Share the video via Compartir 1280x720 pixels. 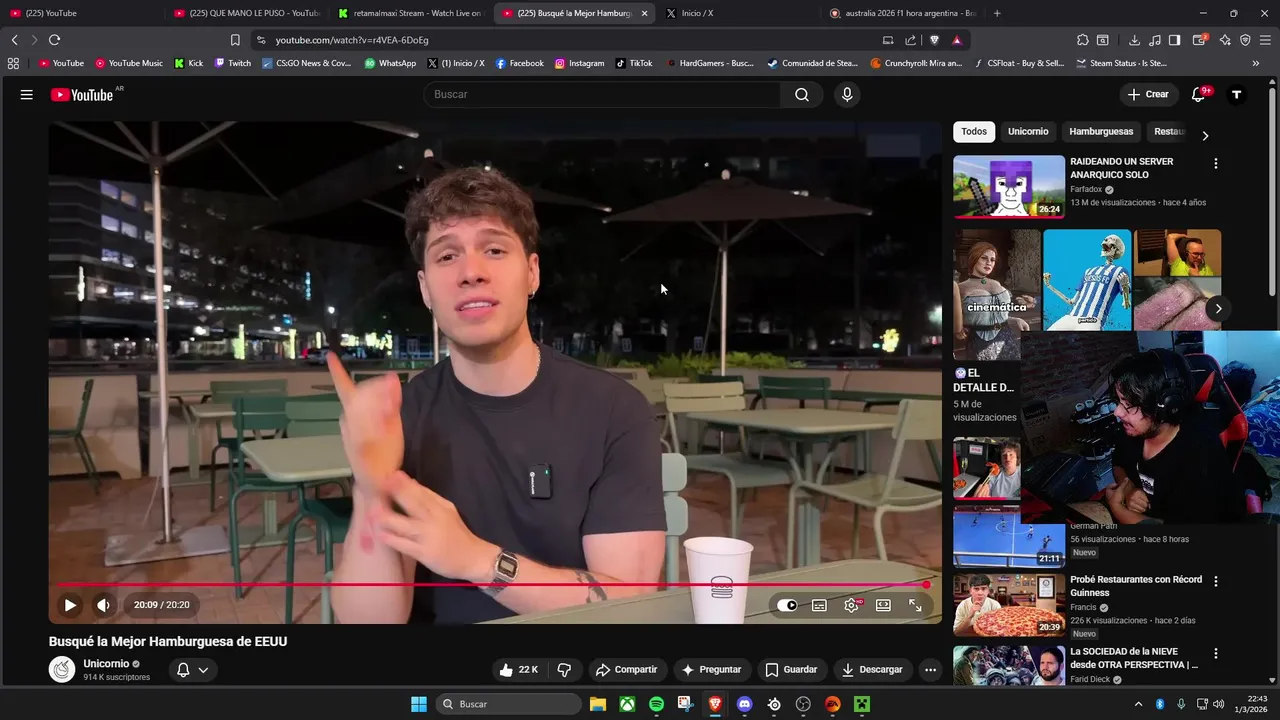pos(626,670)
